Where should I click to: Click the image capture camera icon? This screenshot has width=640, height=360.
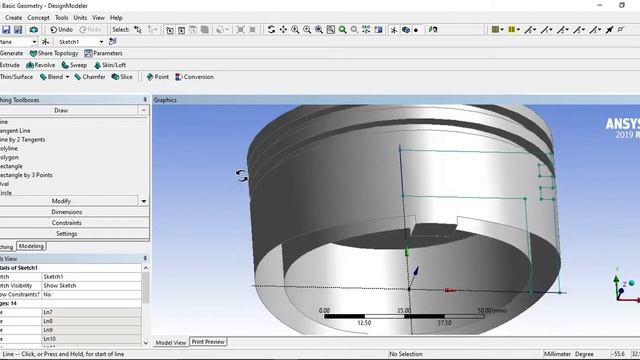[33, 30]
